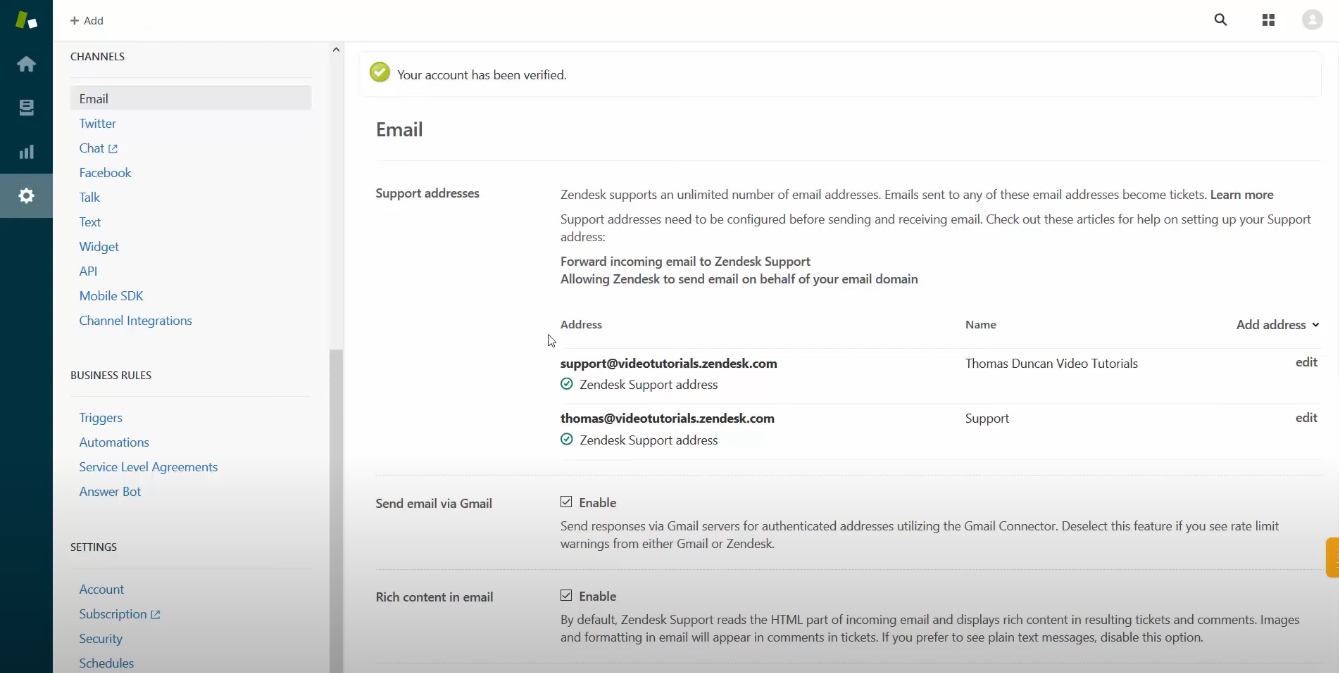Click the Name column header
Viewport: 1339px width, 673px height.
(980, 325)
